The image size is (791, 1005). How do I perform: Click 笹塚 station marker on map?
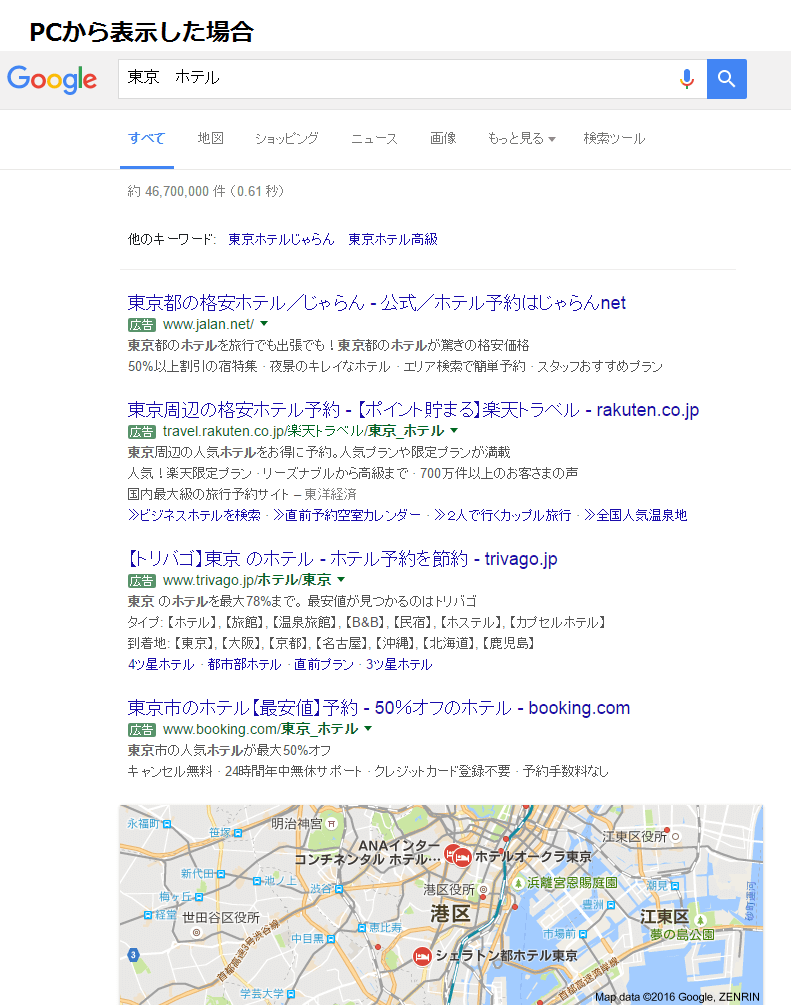point(238,833)
